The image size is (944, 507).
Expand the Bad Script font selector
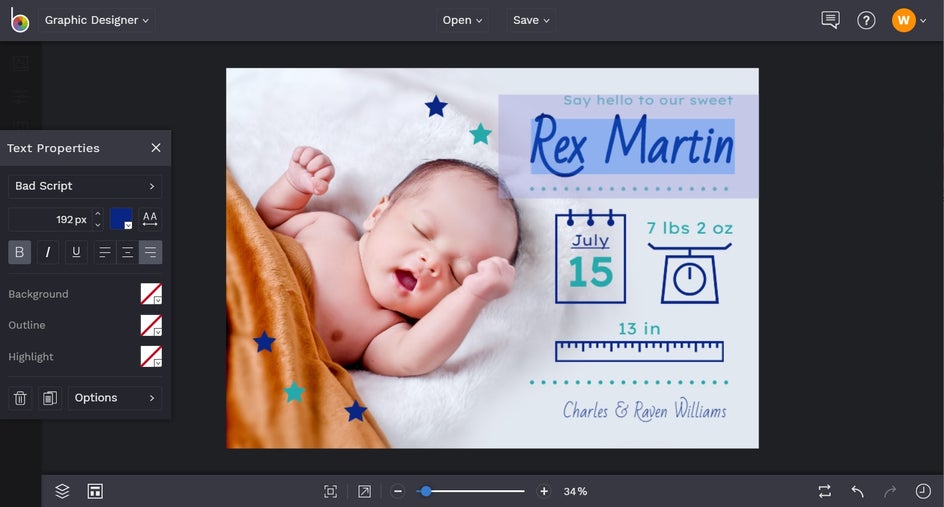85,186
